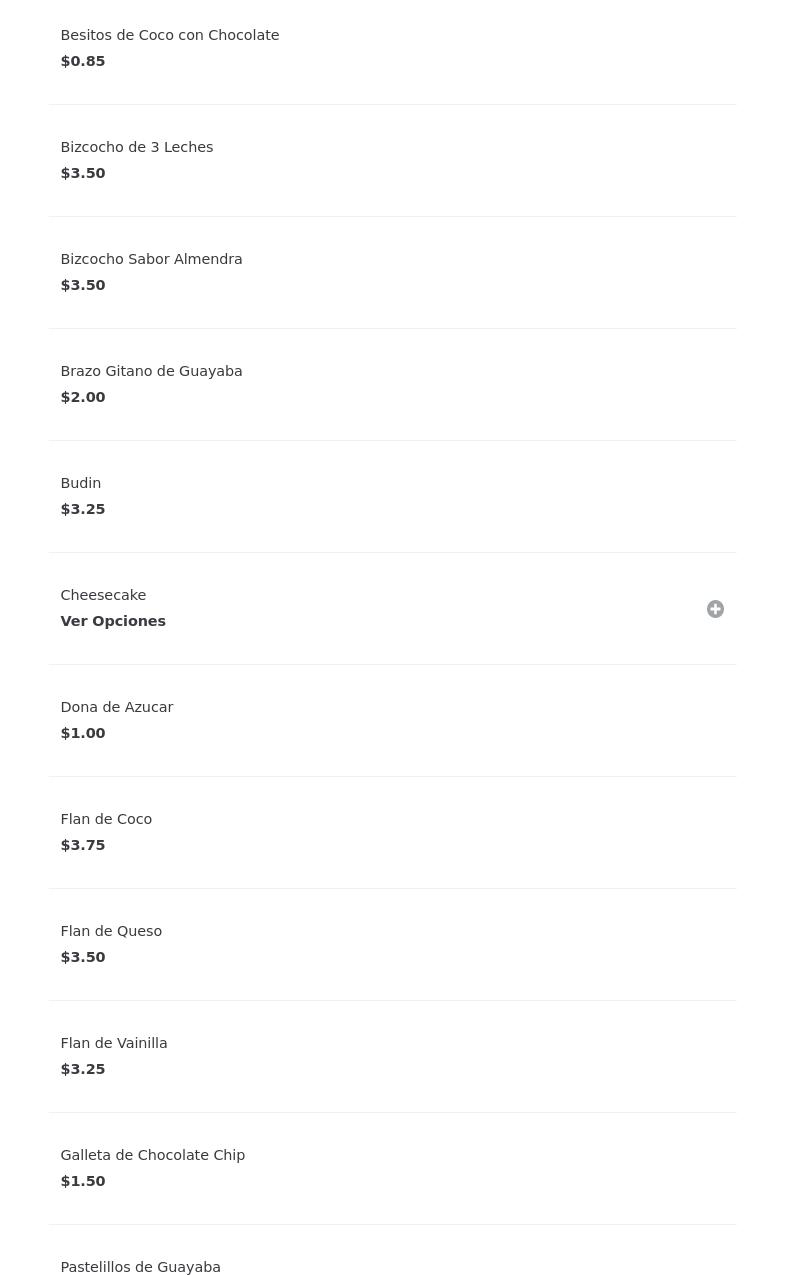The height and width of the screenshot is (1275, 785).
Task: Click the Ver Opciones label
Action: 113,621
